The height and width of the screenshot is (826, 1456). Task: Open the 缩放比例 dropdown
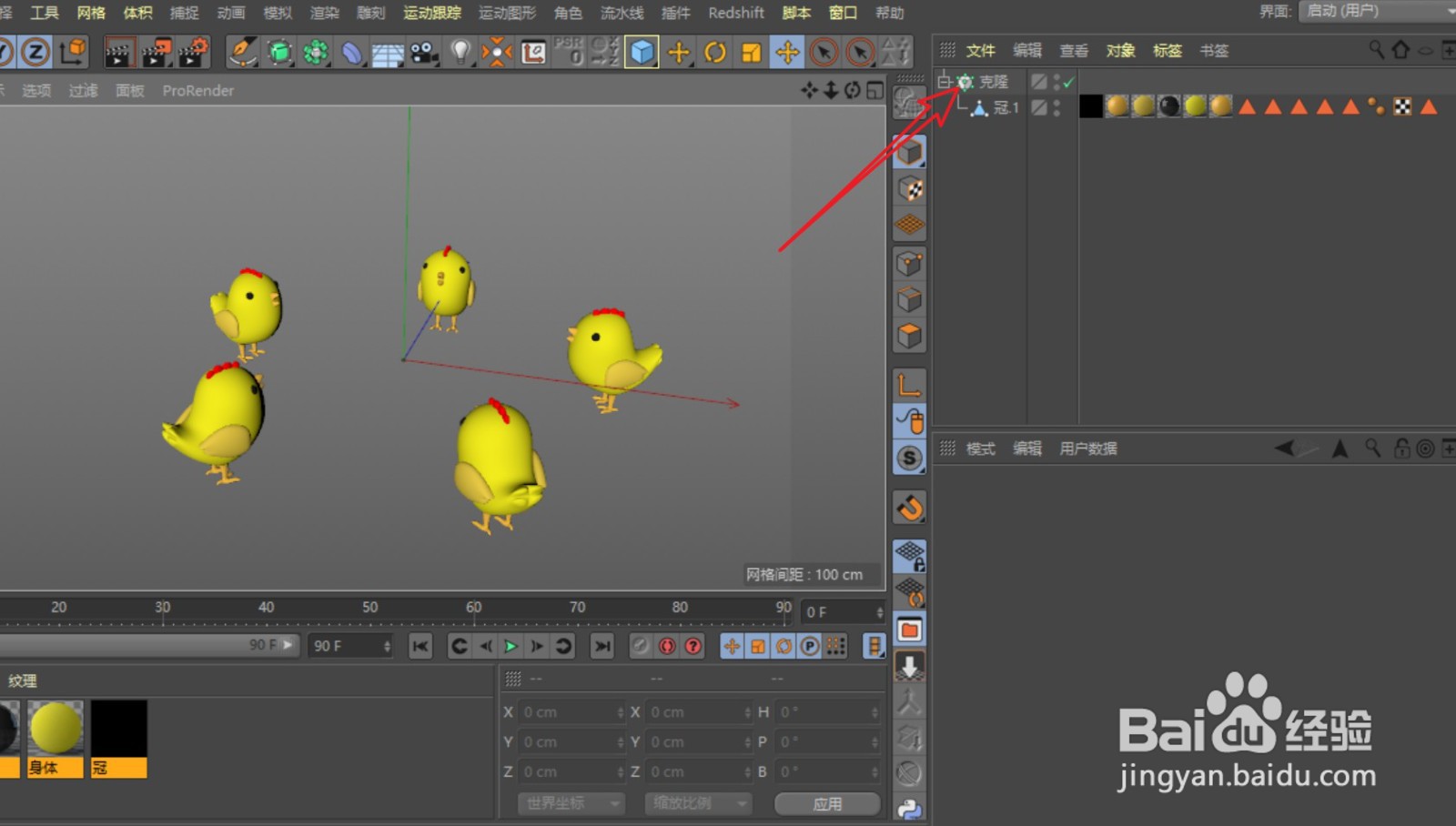pyautogui.click(x=698, y=803)
